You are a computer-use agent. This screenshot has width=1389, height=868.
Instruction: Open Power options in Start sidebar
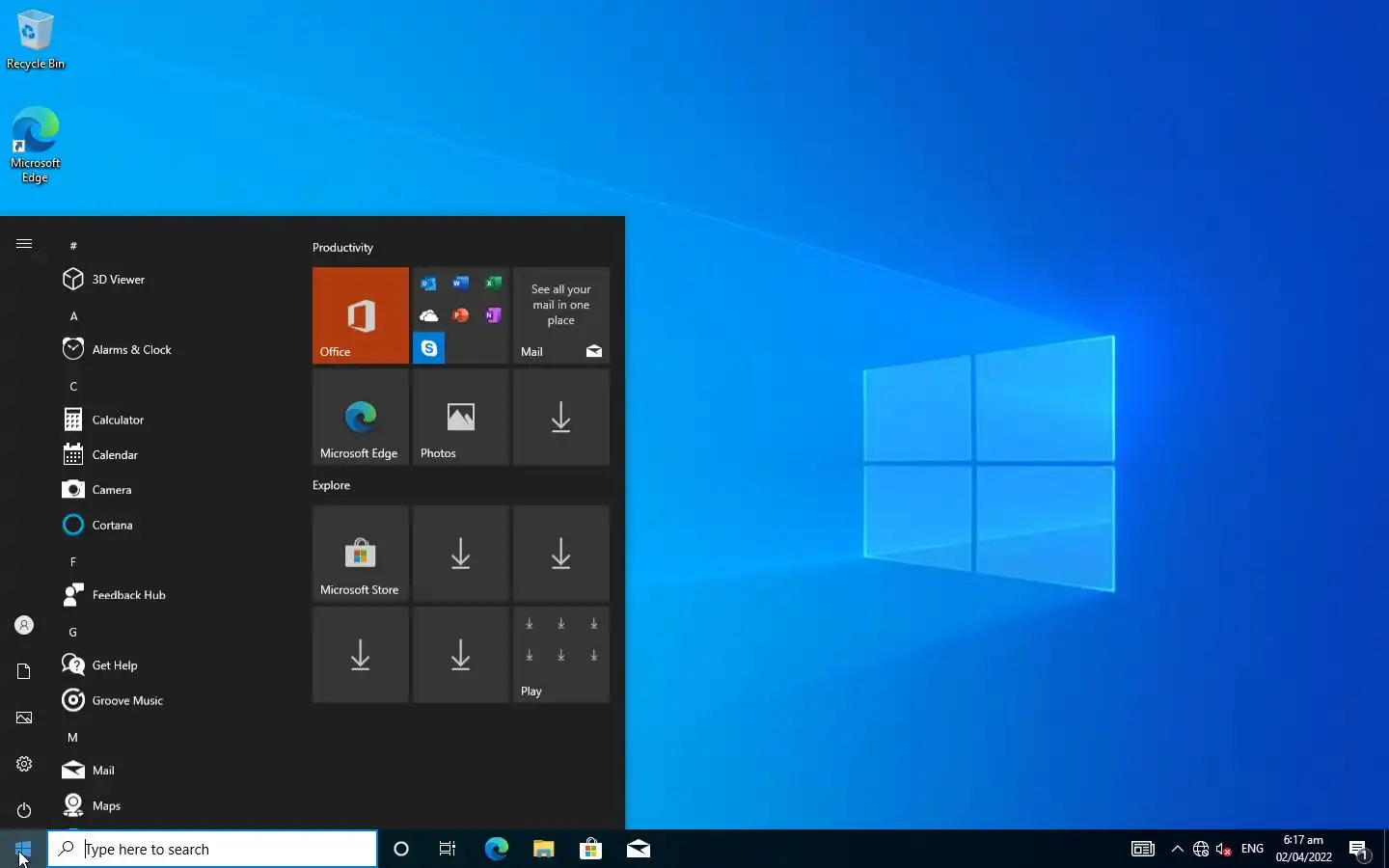24,810
